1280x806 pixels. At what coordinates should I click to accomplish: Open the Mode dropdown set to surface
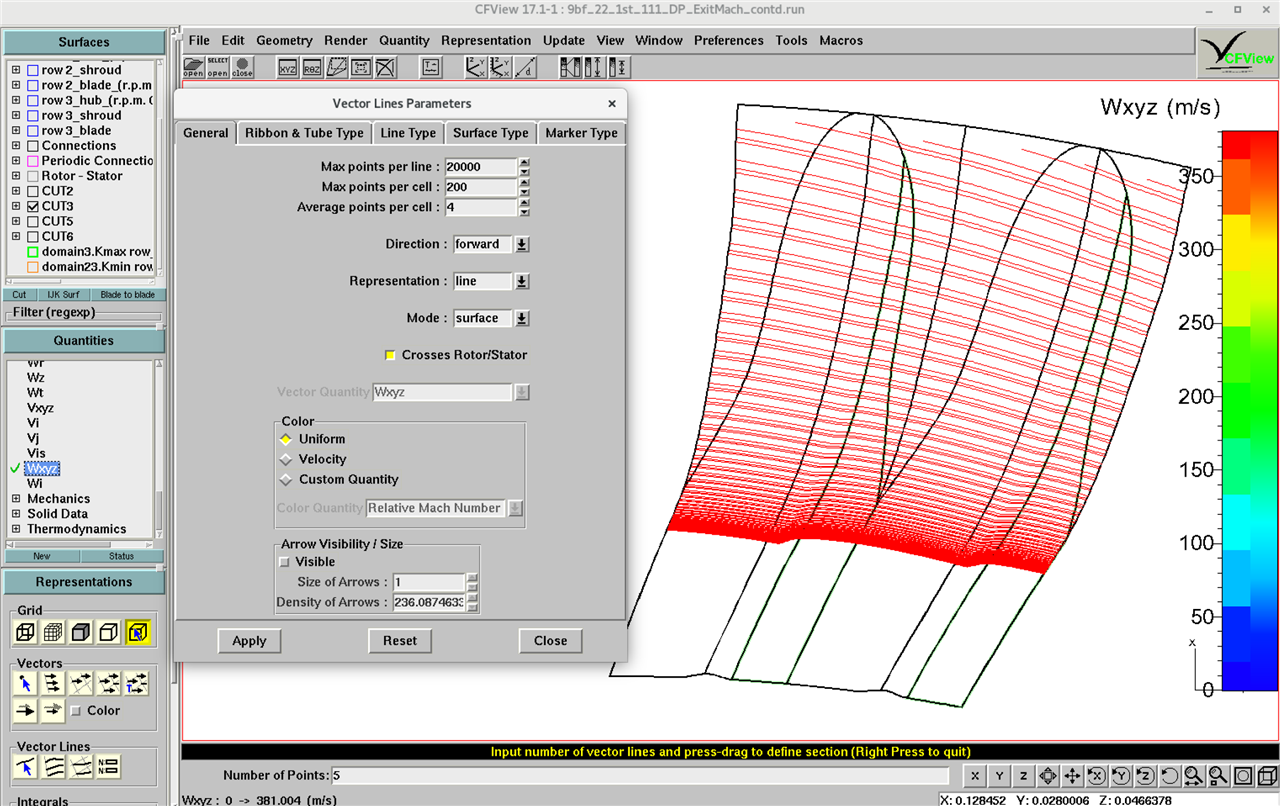522,318
